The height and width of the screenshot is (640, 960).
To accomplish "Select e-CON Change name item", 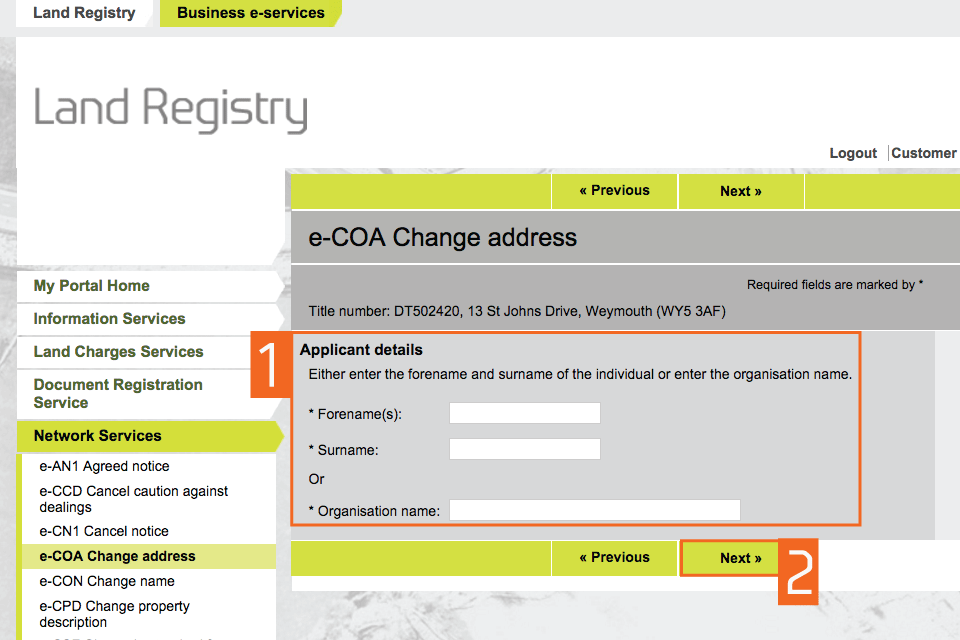I will point(107,581).
